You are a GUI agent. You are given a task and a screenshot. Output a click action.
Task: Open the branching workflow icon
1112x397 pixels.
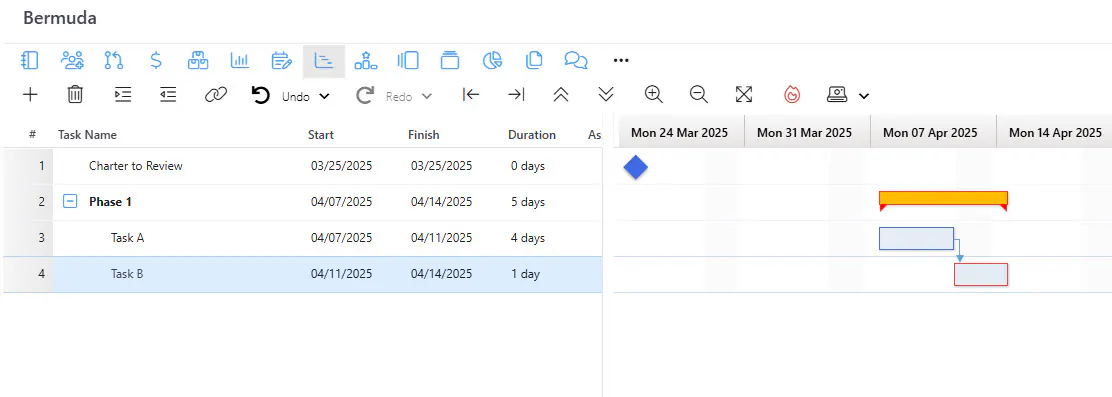pyautogui.click(x=114, y=61)
